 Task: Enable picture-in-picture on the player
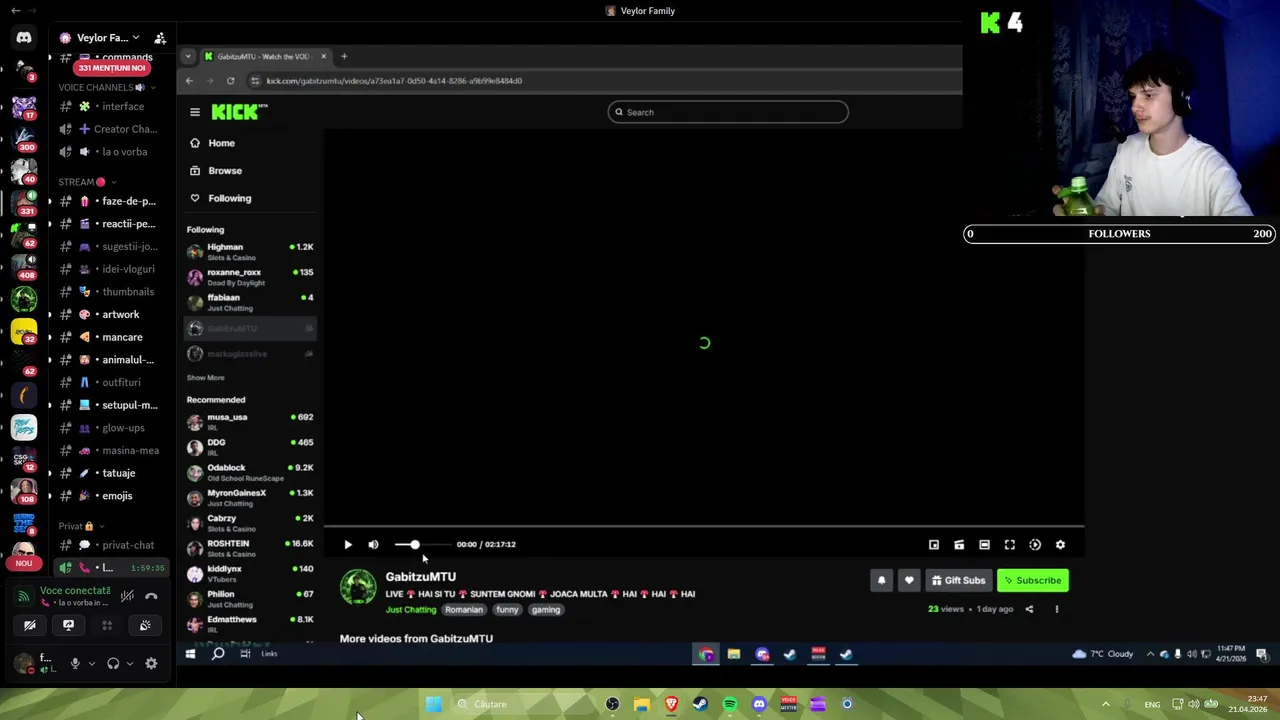pyautogui.click(x=934, y=545)
